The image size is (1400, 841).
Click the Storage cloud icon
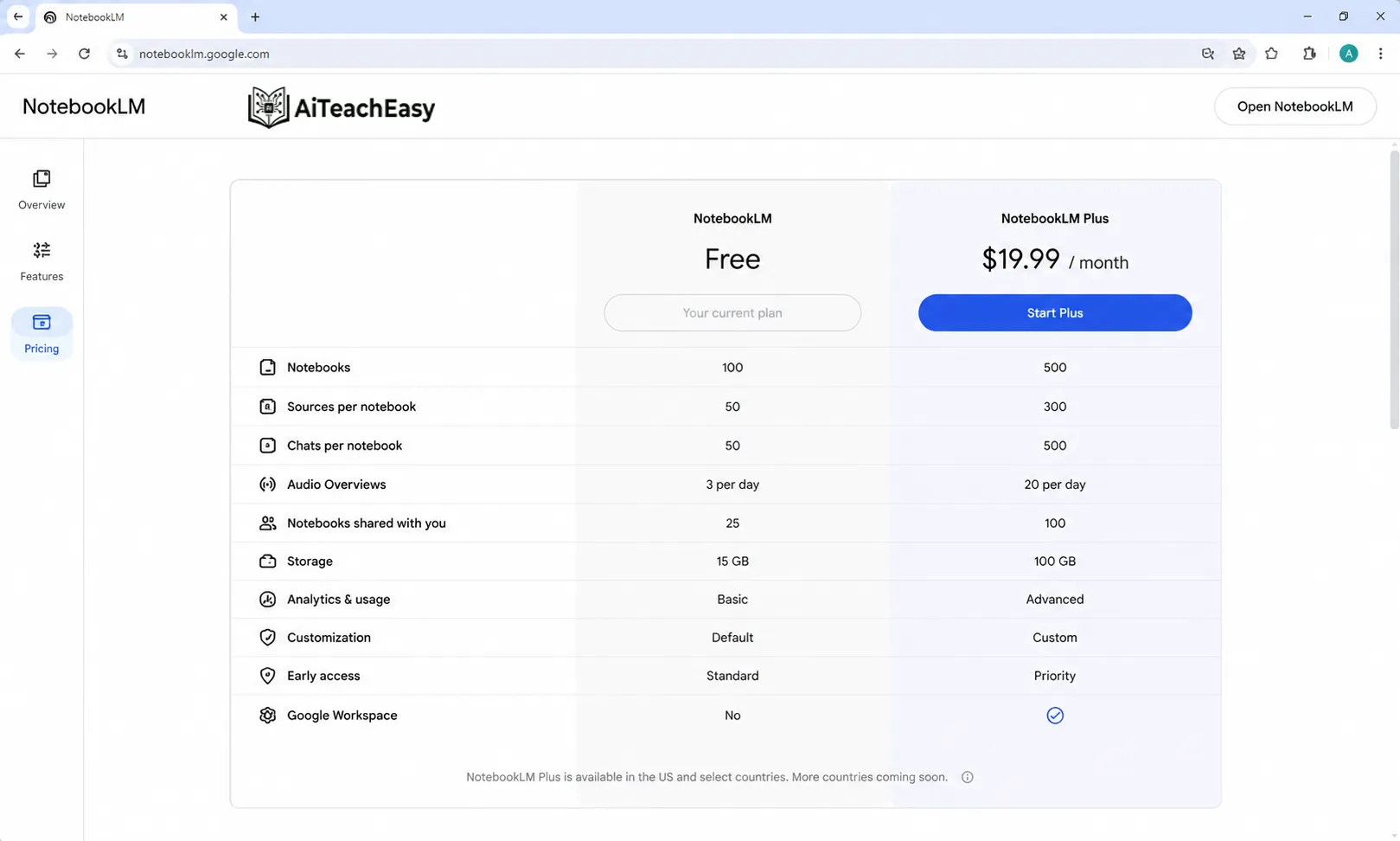click(x=267, y=562)
